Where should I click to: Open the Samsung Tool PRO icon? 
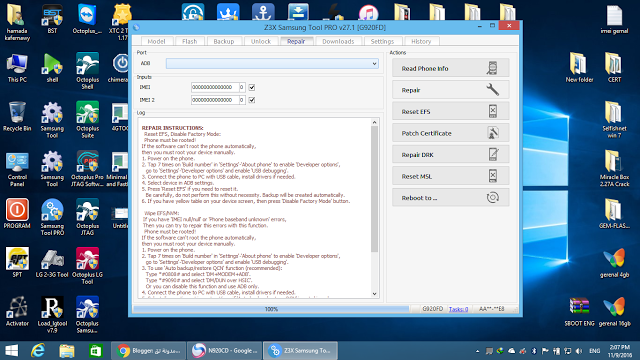[x=52, y=217]
